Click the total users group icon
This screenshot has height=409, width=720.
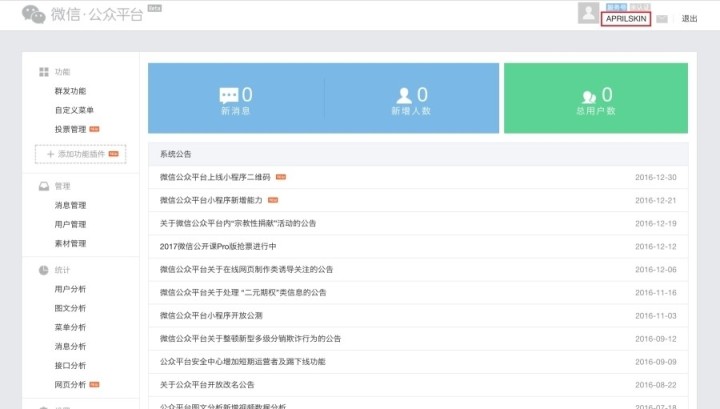589,96
